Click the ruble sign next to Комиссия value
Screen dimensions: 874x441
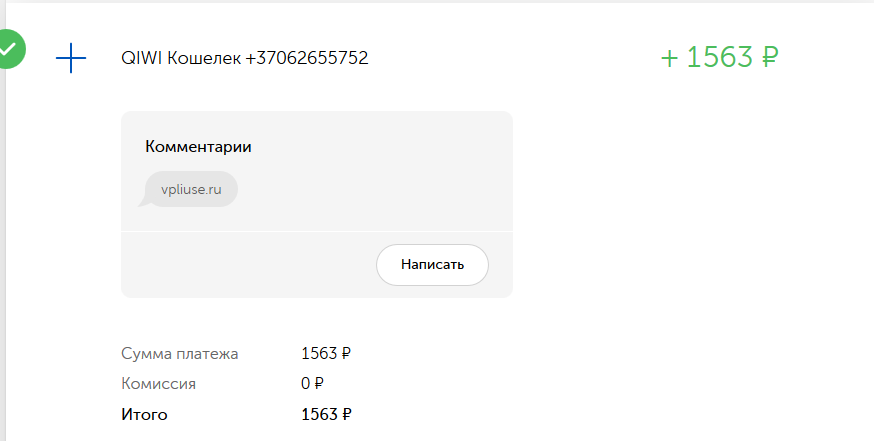(319, 384)
